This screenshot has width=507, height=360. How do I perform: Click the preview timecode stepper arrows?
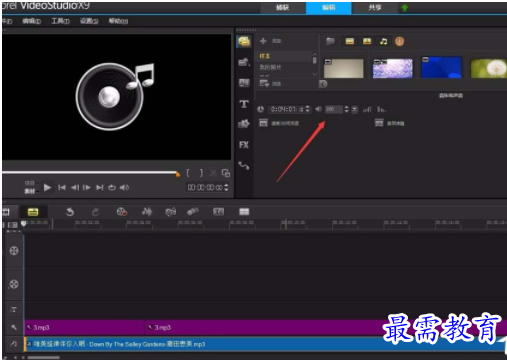226,187
